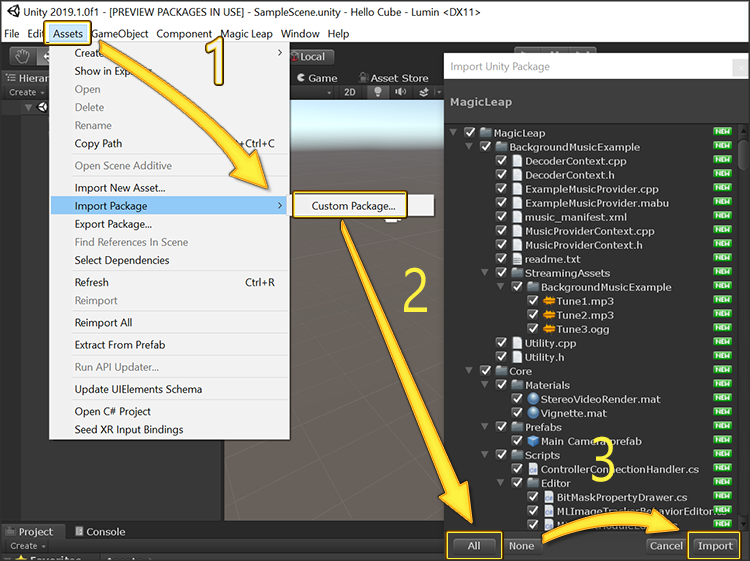750x561 pixels.
Task: Click the import dialog vertical scrollbar thumb
Action: pyautogui.click(x=743, y=154)
